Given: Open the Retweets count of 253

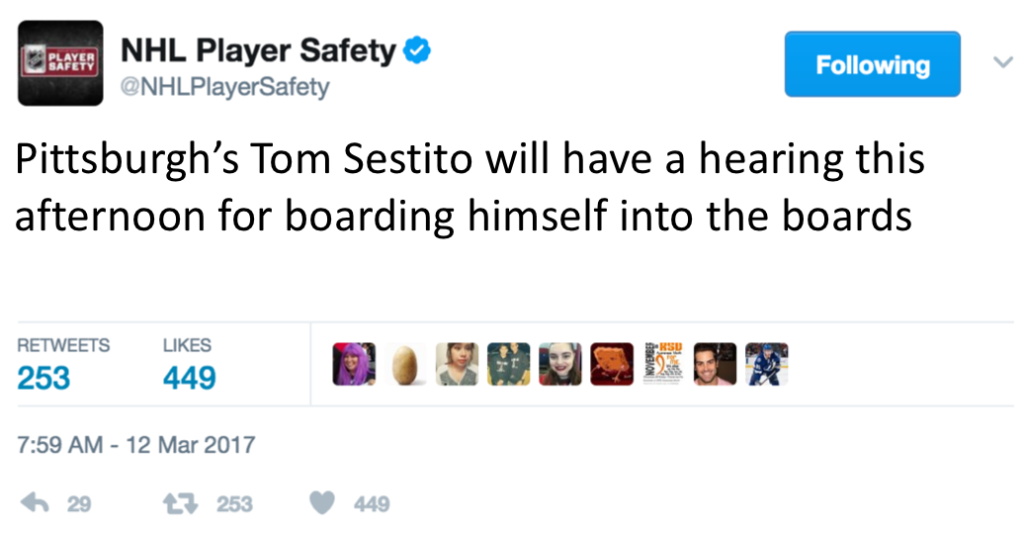Looking at the screenshot, I should pos(45,377).
